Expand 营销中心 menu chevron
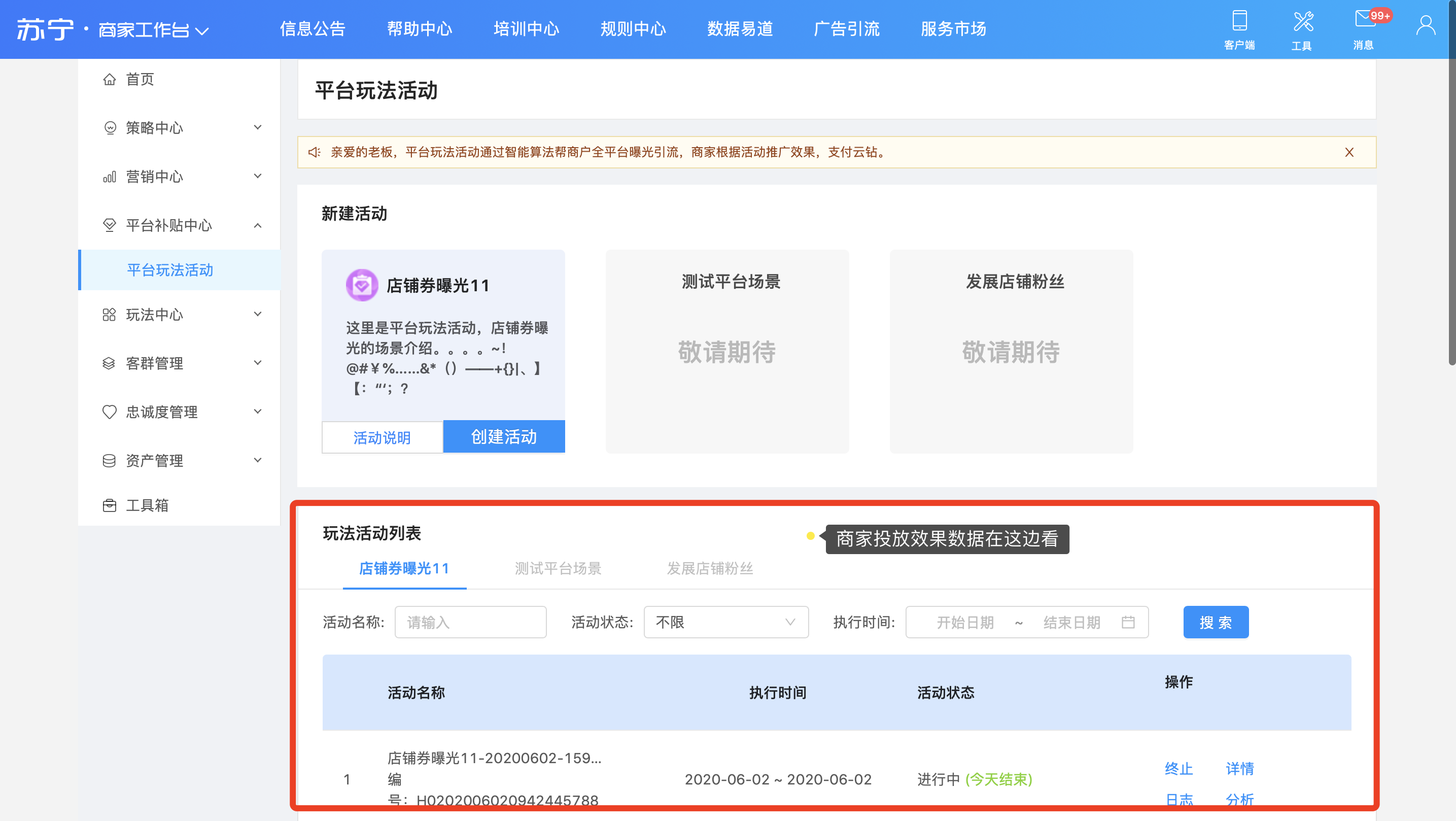 click(258, 177)
